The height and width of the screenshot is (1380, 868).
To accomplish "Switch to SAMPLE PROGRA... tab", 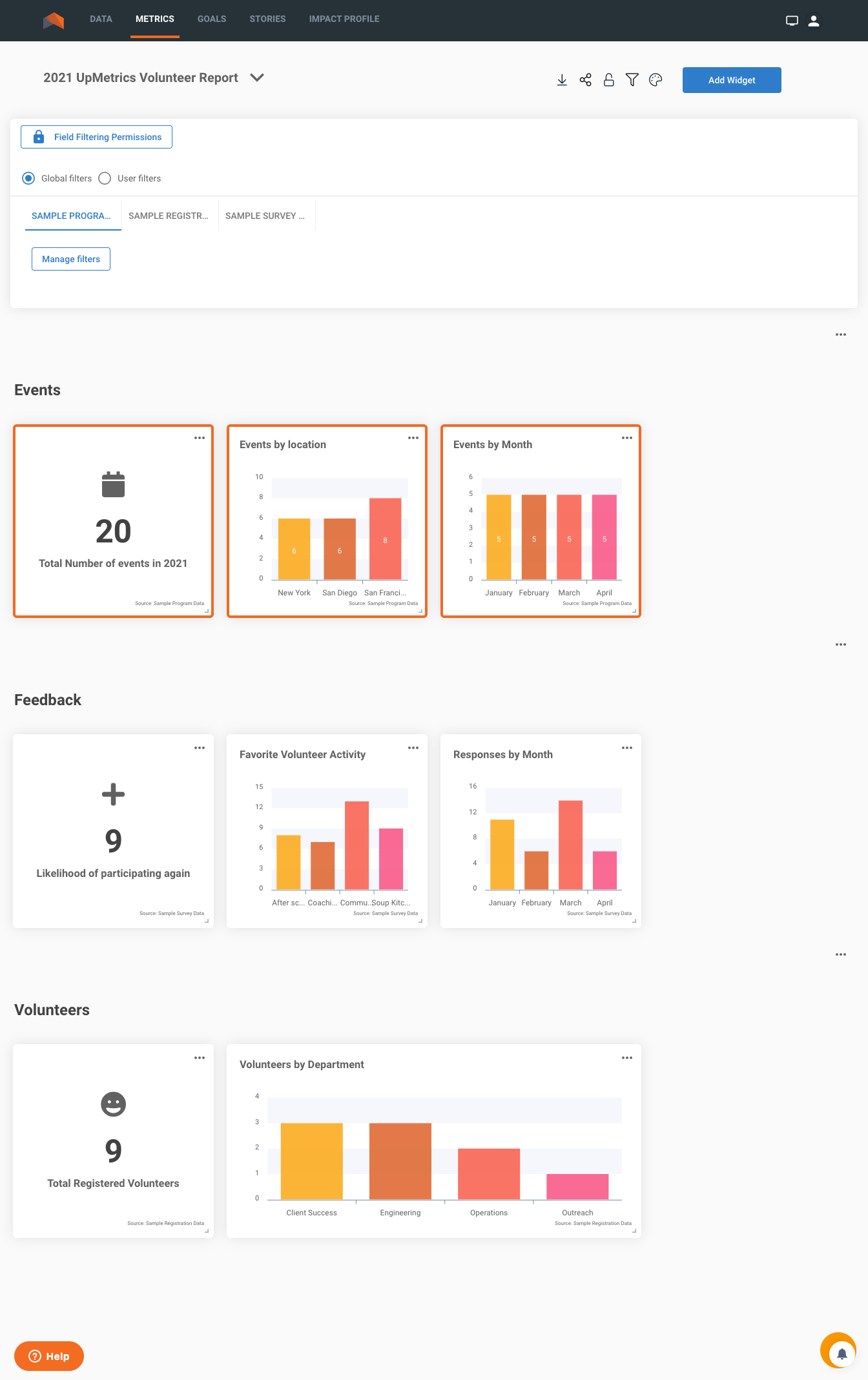I will (x=73, y=216).
